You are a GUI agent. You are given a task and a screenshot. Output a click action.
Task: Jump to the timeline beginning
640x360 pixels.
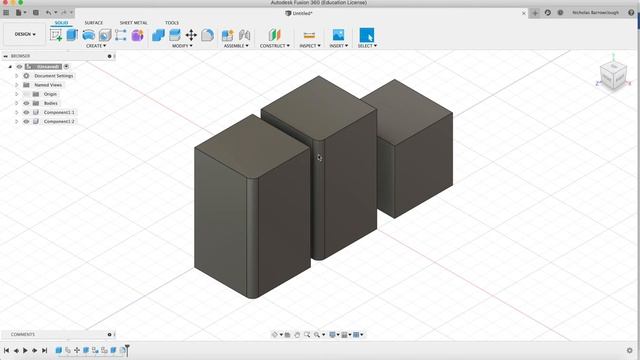(x=7, y=351)
